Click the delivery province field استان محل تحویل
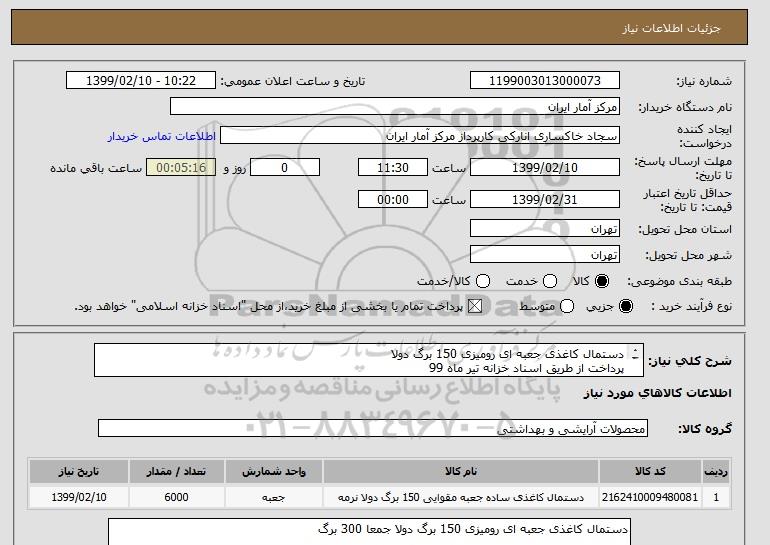The height and width of the screenshot is (545, 770). (545, 229)
